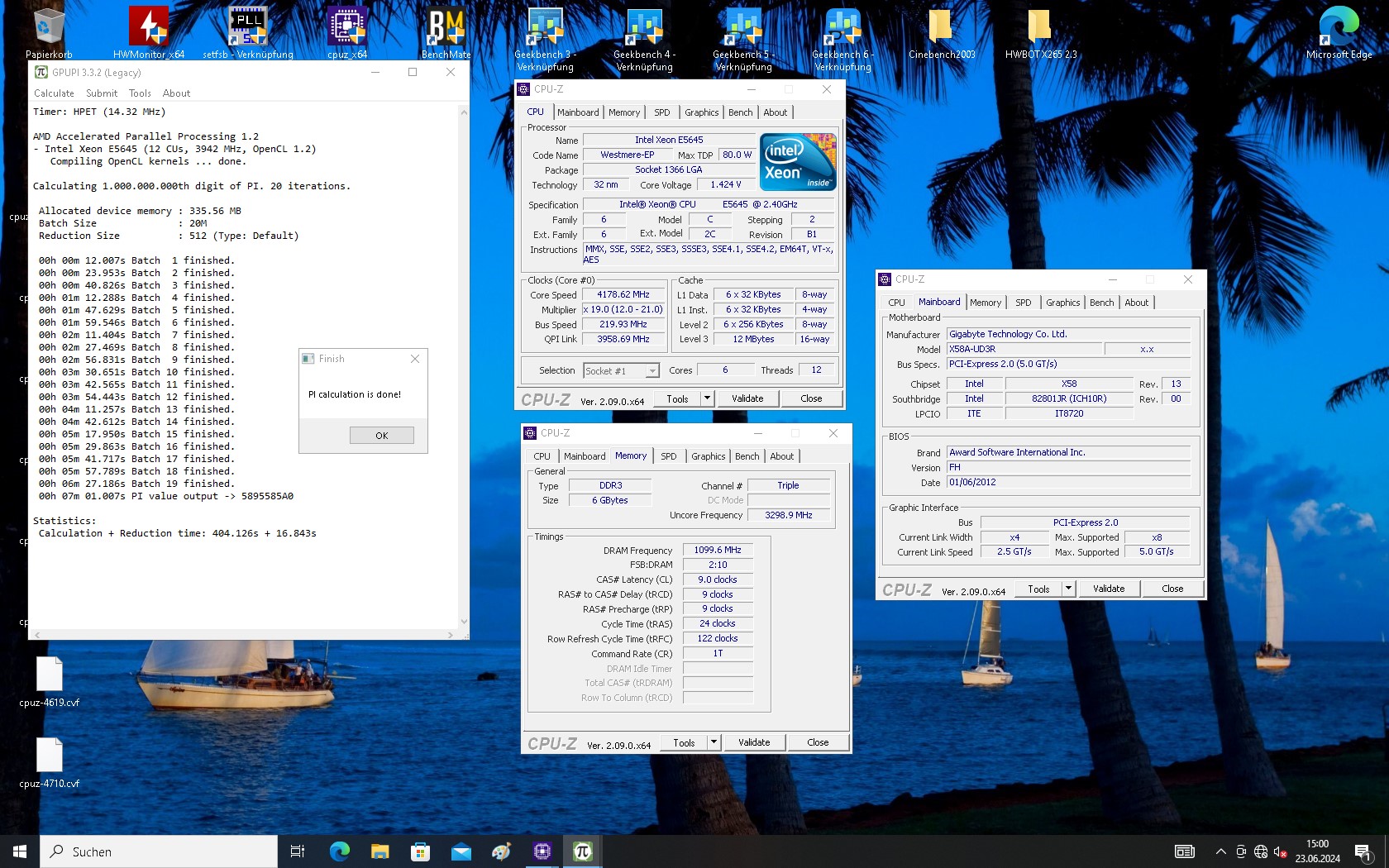Viewport: 1389px width, 868px height.
Task: Switch to Mainboard tab in top CPU-Z window
Action: pyautogui.click(x=578, y=112)
